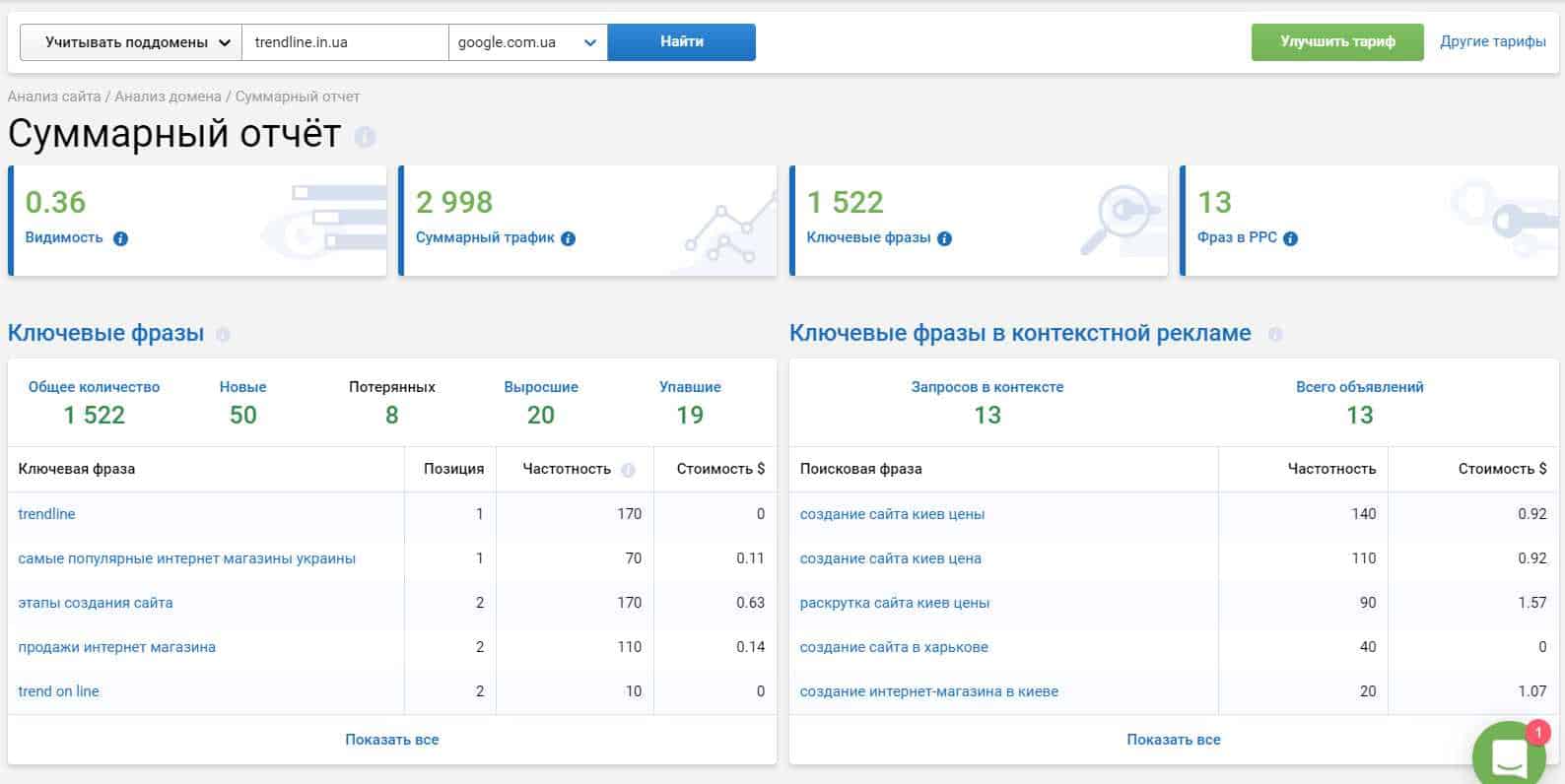Click the 1.57 cost value cell
Viewport: 1565px width, 784px height.
tap(1531, 603)
